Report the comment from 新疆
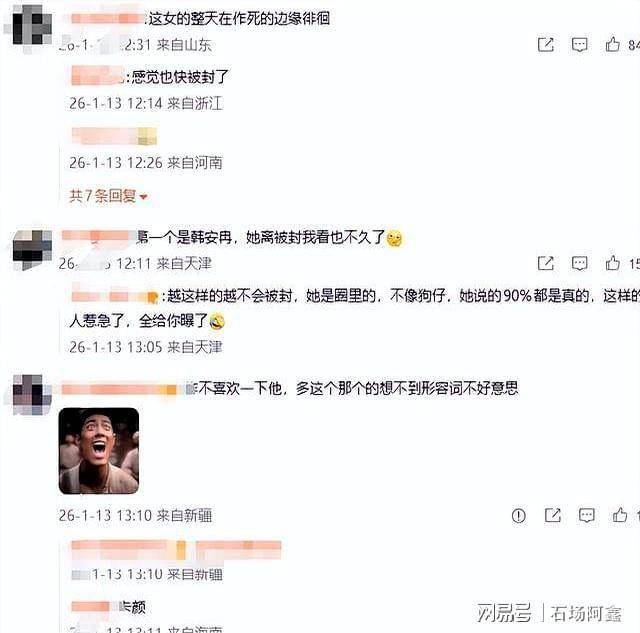This screenshot has height=633, width=640. pyautogui.click(x=518, y=515)
